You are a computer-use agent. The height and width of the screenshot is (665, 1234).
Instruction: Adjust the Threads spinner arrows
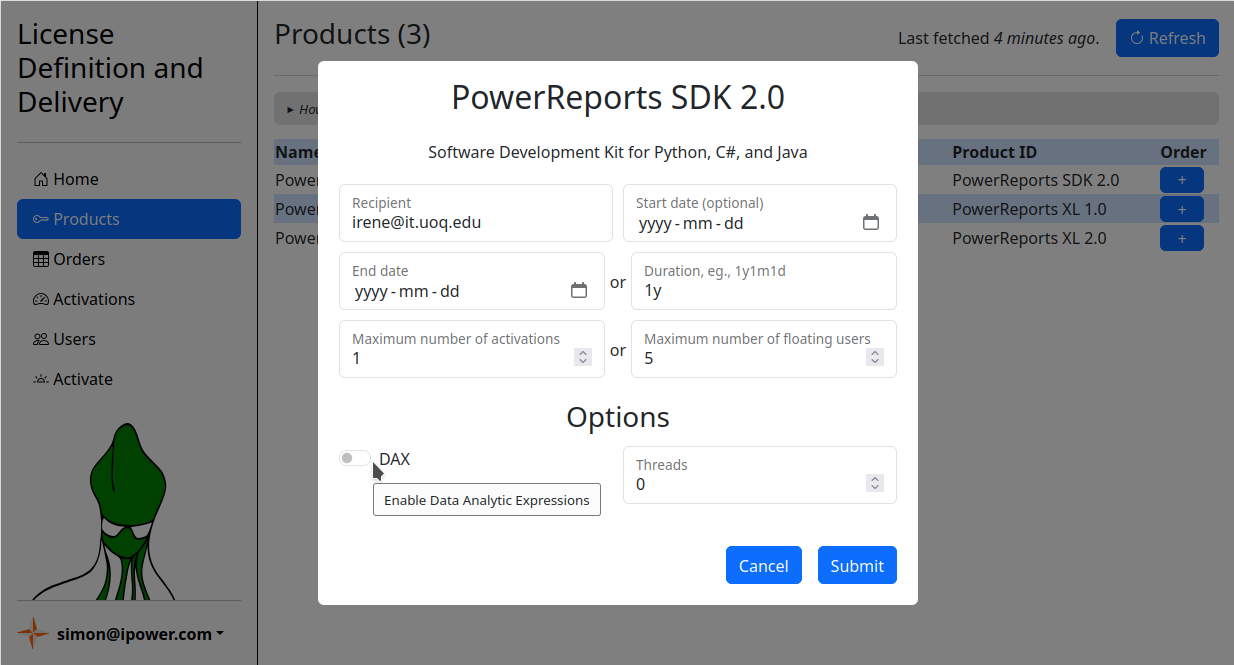875,483
